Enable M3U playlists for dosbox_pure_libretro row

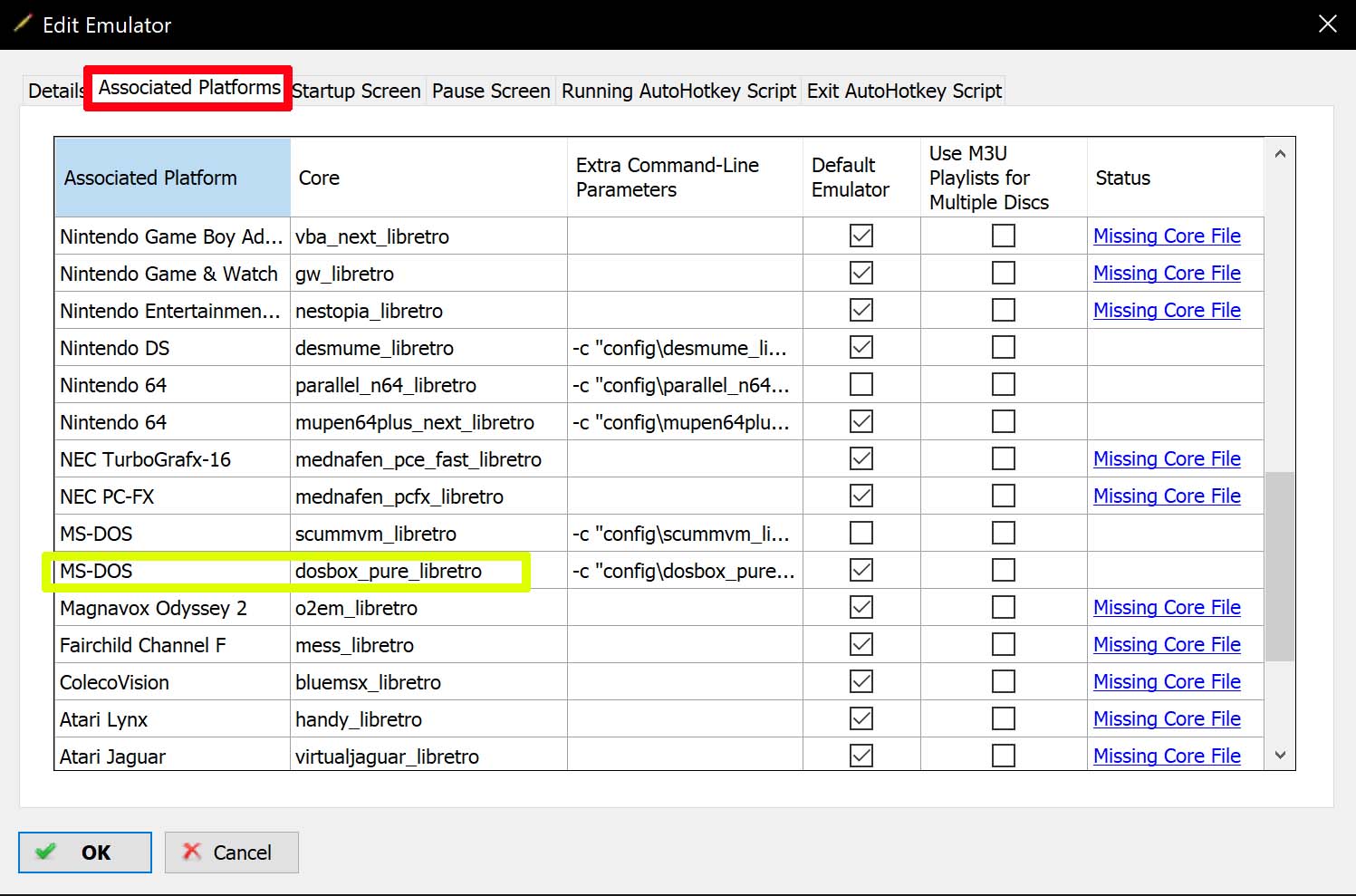(1004, 570)
